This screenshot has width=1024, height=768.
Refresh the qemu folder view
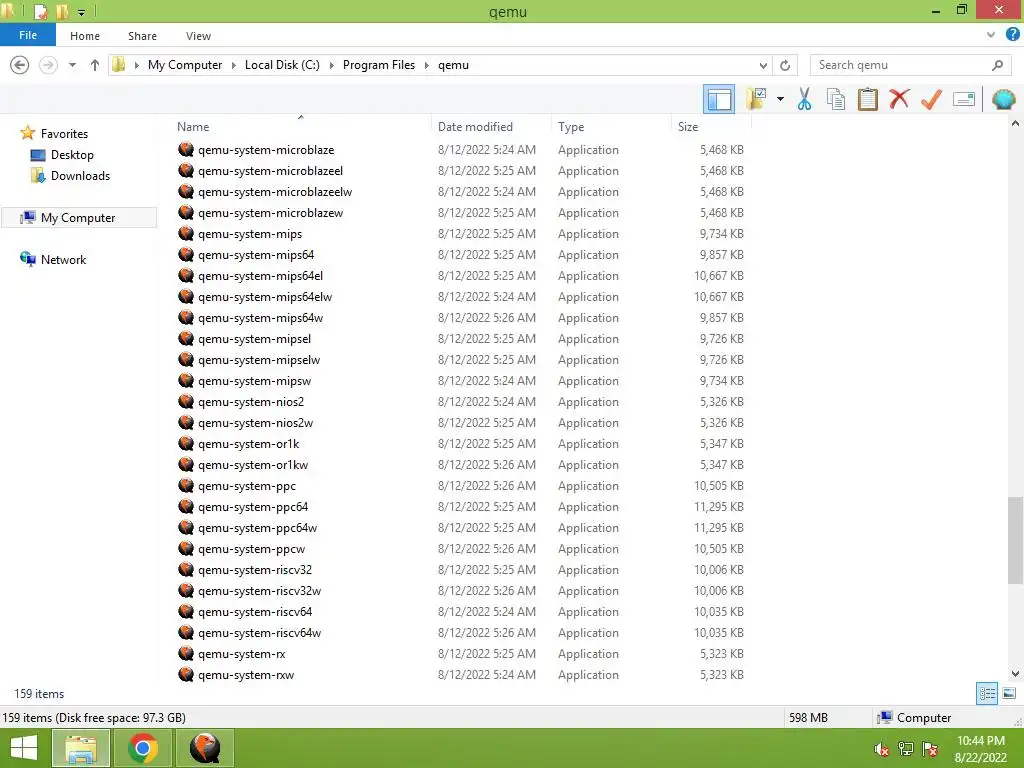click(x=785, y=65)
